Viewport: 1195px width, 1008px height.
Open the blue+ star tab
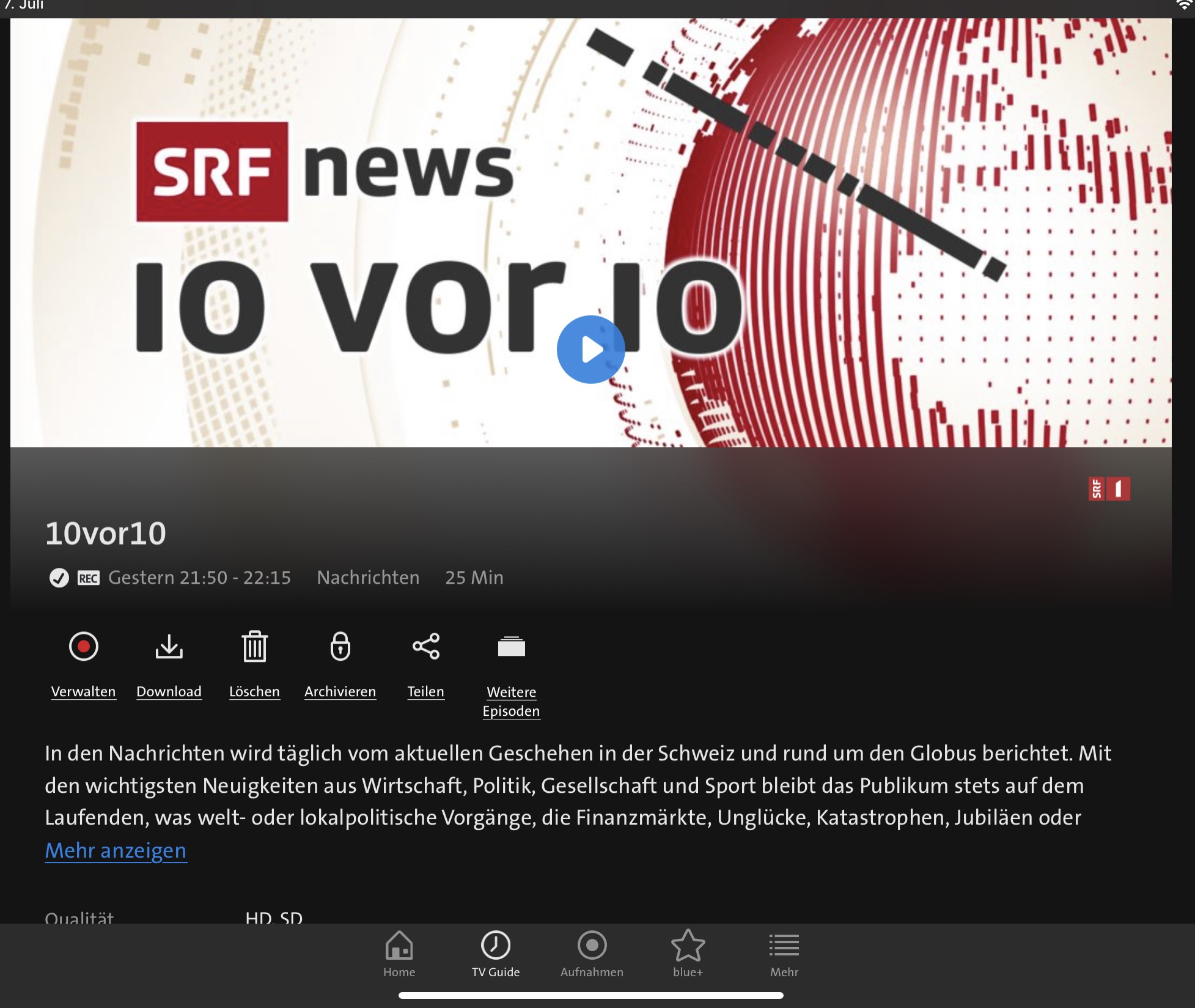click(688, 954)
